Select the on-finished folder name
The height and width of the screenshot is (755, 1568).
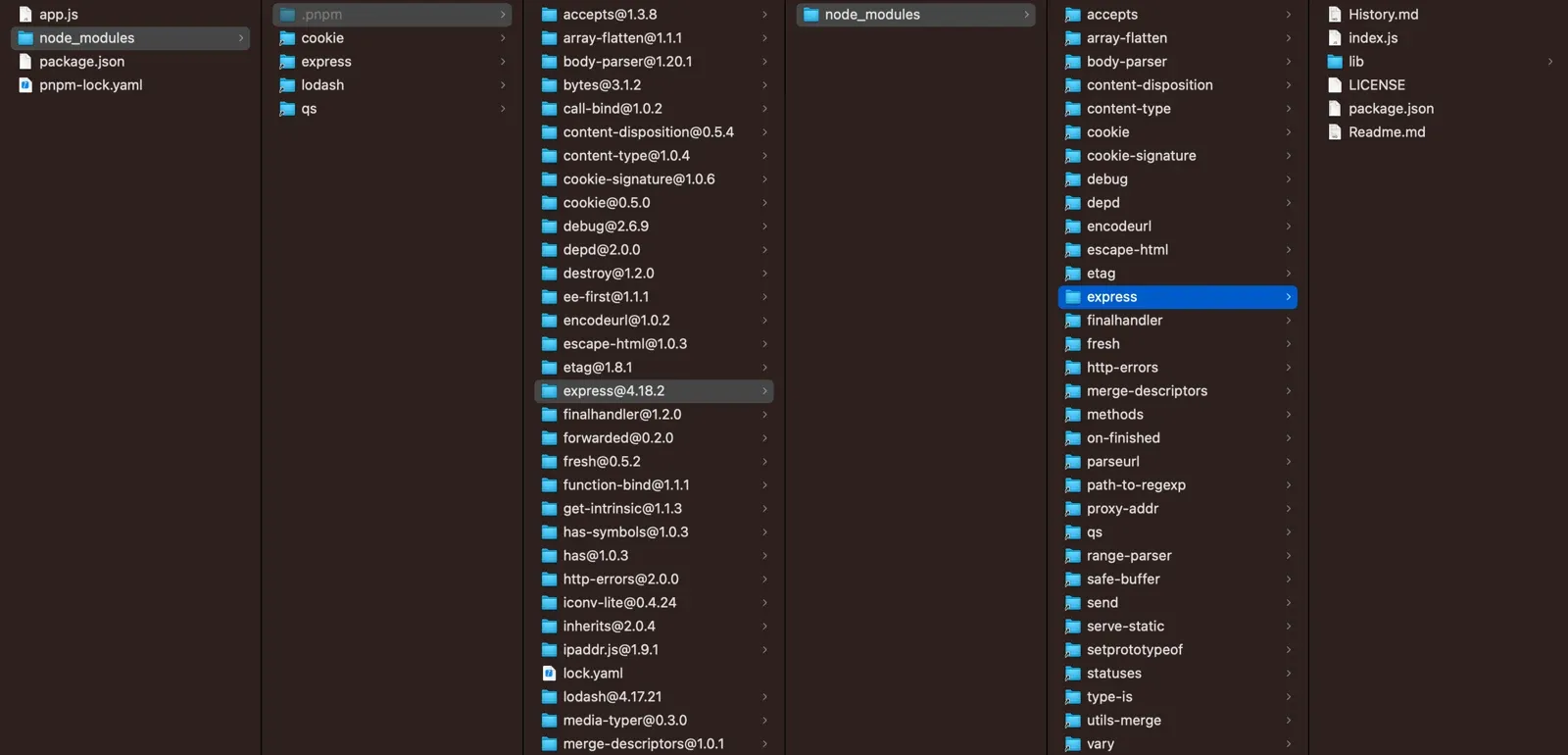(1123, 438)
